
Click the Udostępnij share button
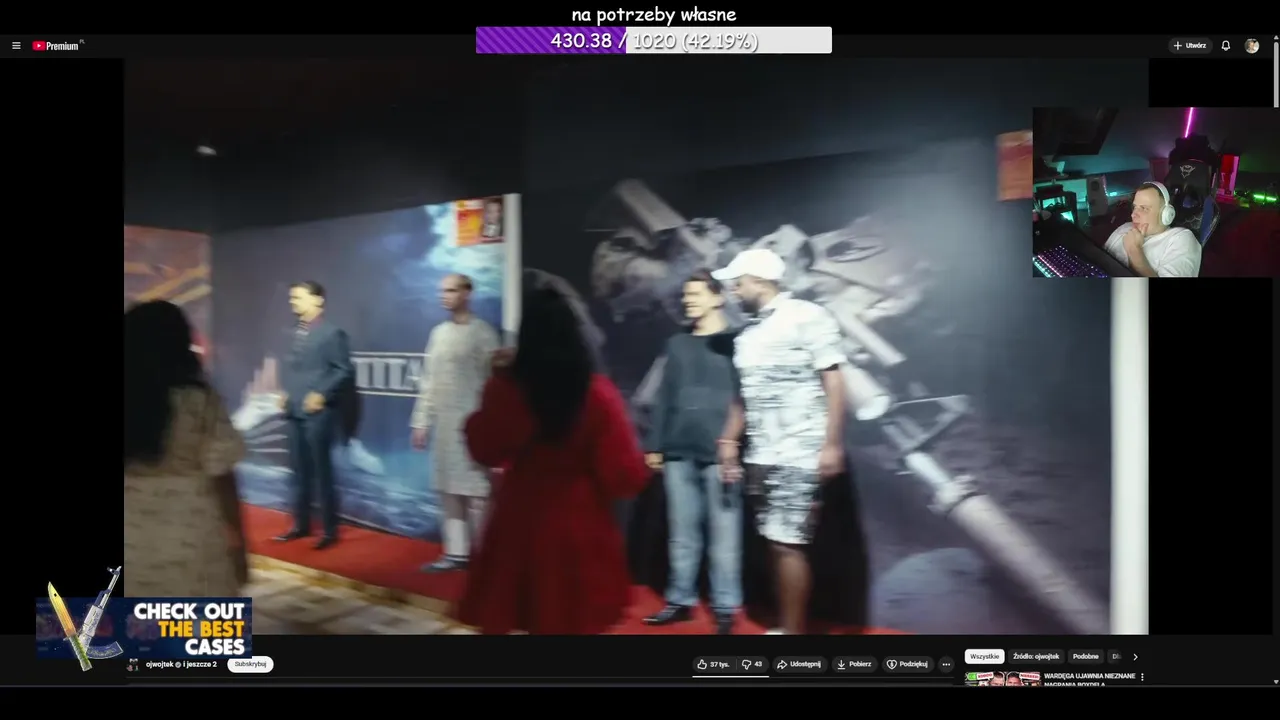799,664
